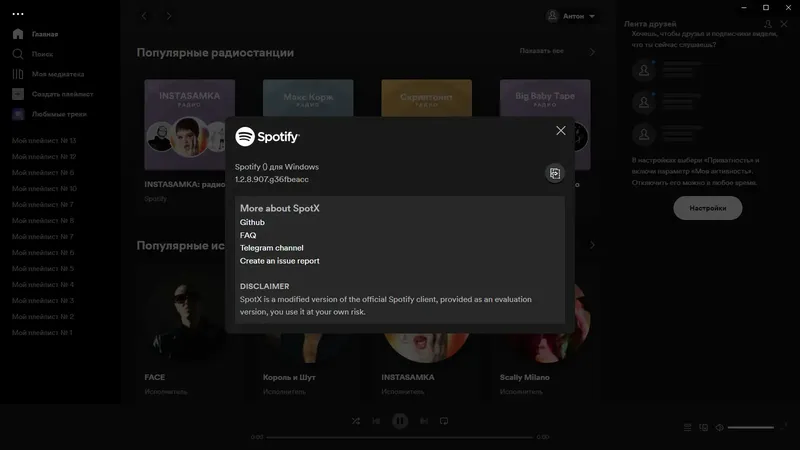
Task: Open Create an issue report link
Action: click(280, 261)
